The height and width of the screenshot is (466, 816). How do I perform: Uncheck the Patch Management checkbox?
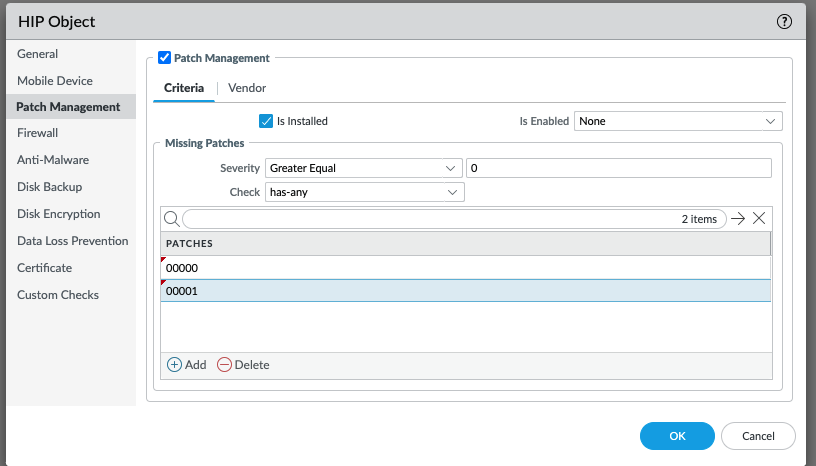(x=164, y=57)
